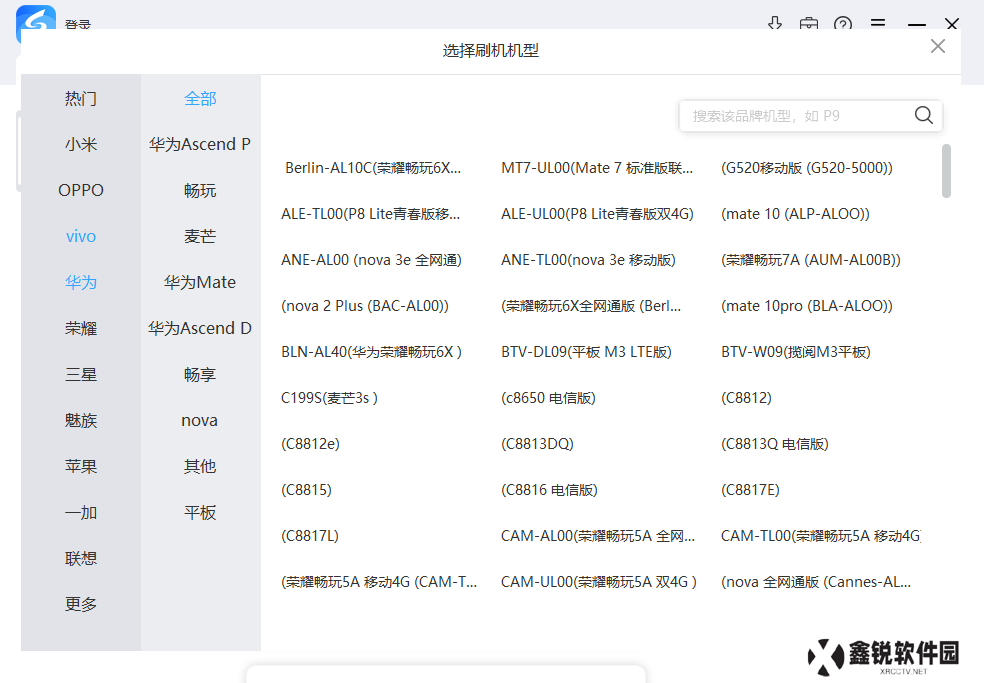Choose BTV-W09(揽阅M3平板)
This screenshot has height=683, width=984.
[796, 352]
